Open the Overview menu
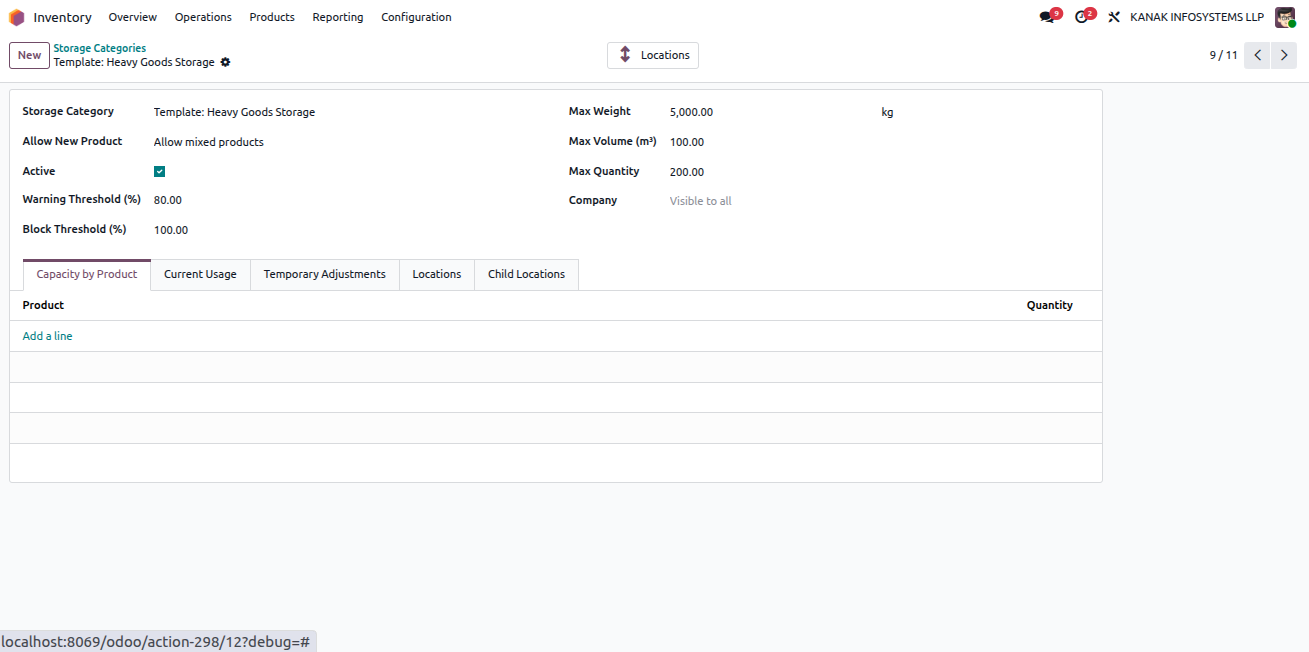The width and height of the screenshot is (1309, 652). (133, 17)
